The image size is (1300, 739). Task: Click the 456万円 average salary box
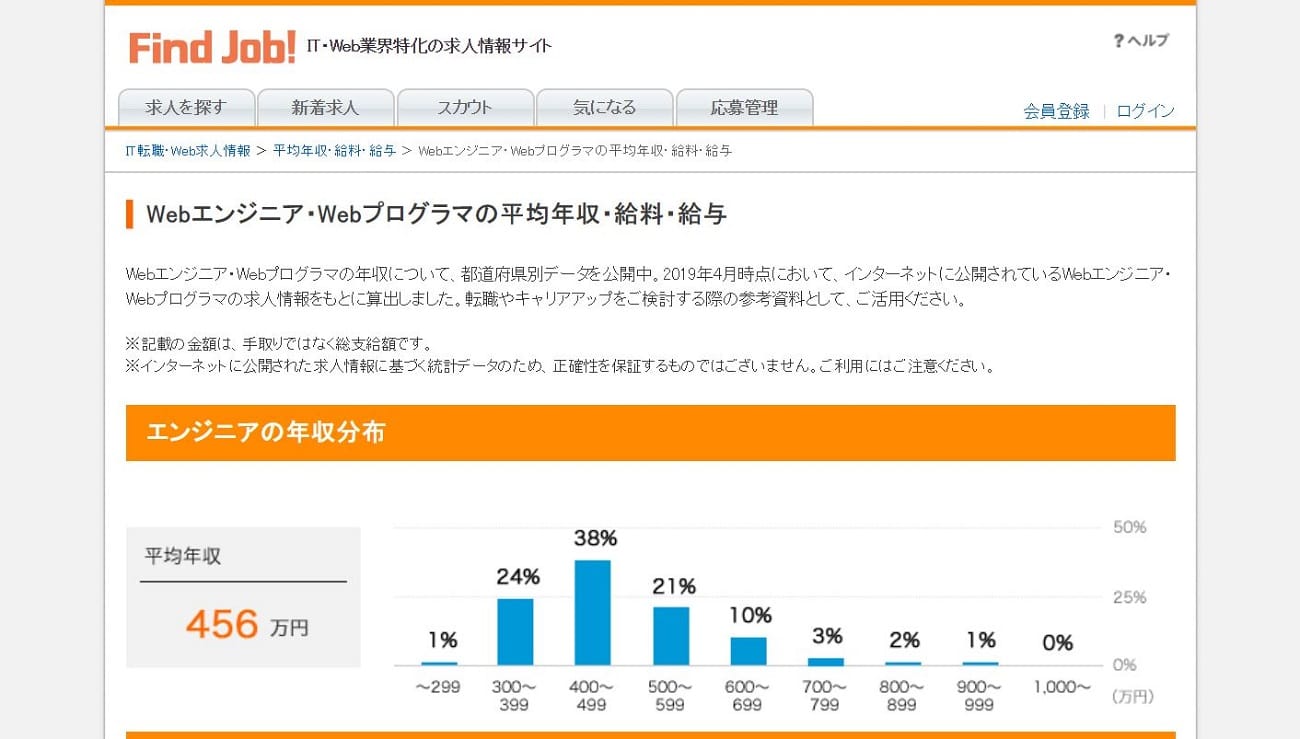click(243, 597)
